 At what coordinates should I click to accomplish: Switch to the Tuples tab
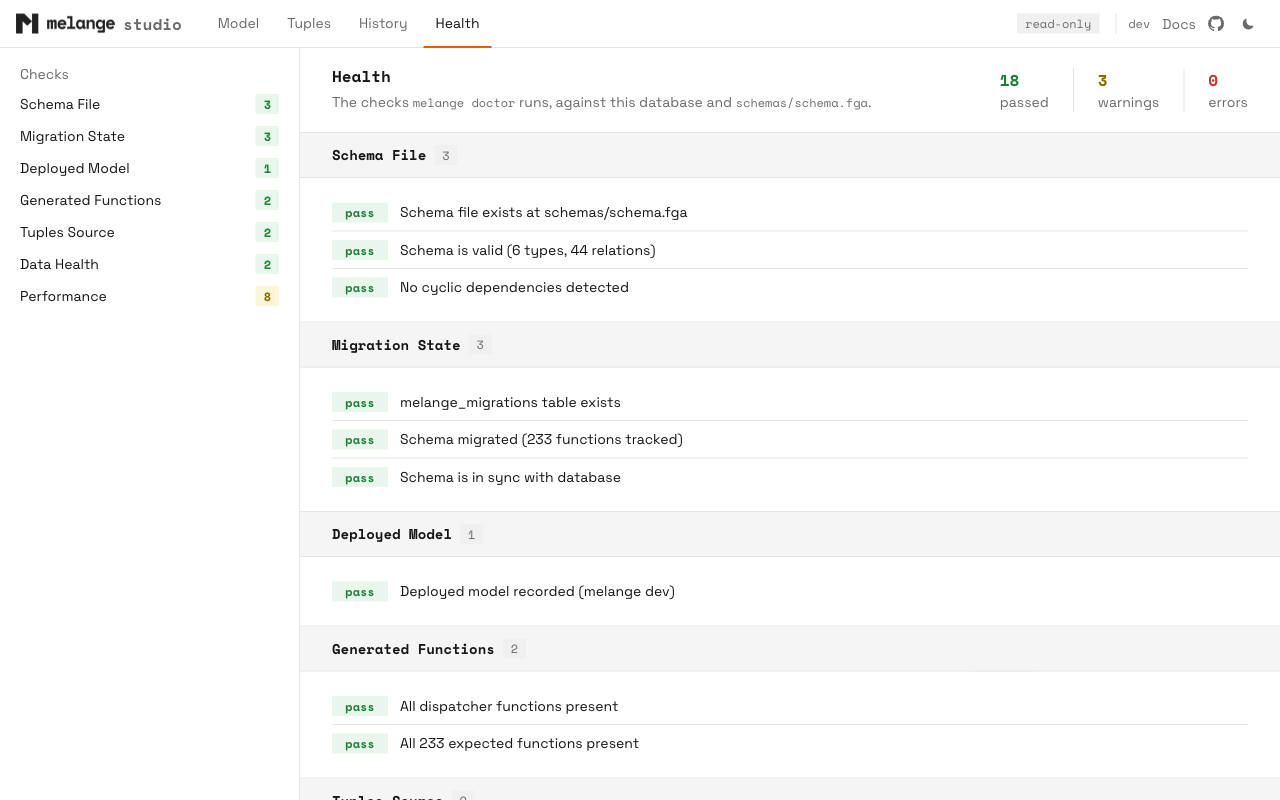pyautogui.click(x=309, y=24)
